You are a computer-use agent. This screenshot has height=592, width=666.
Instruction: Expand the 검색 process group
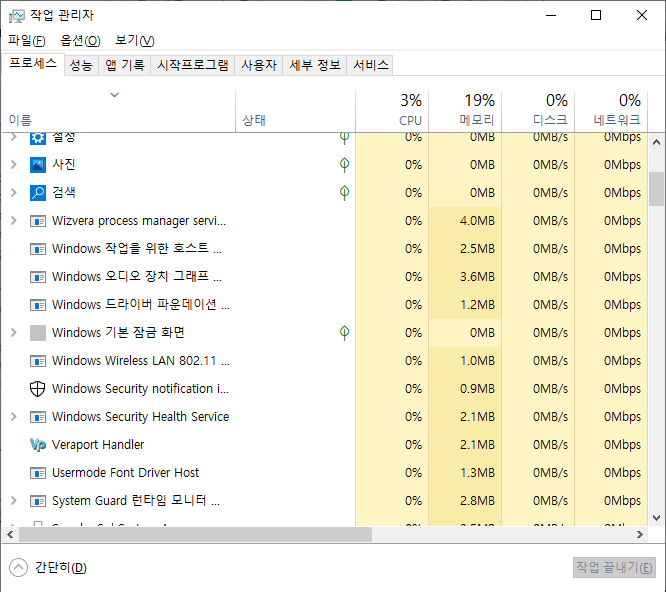click(x=14, y=193)
